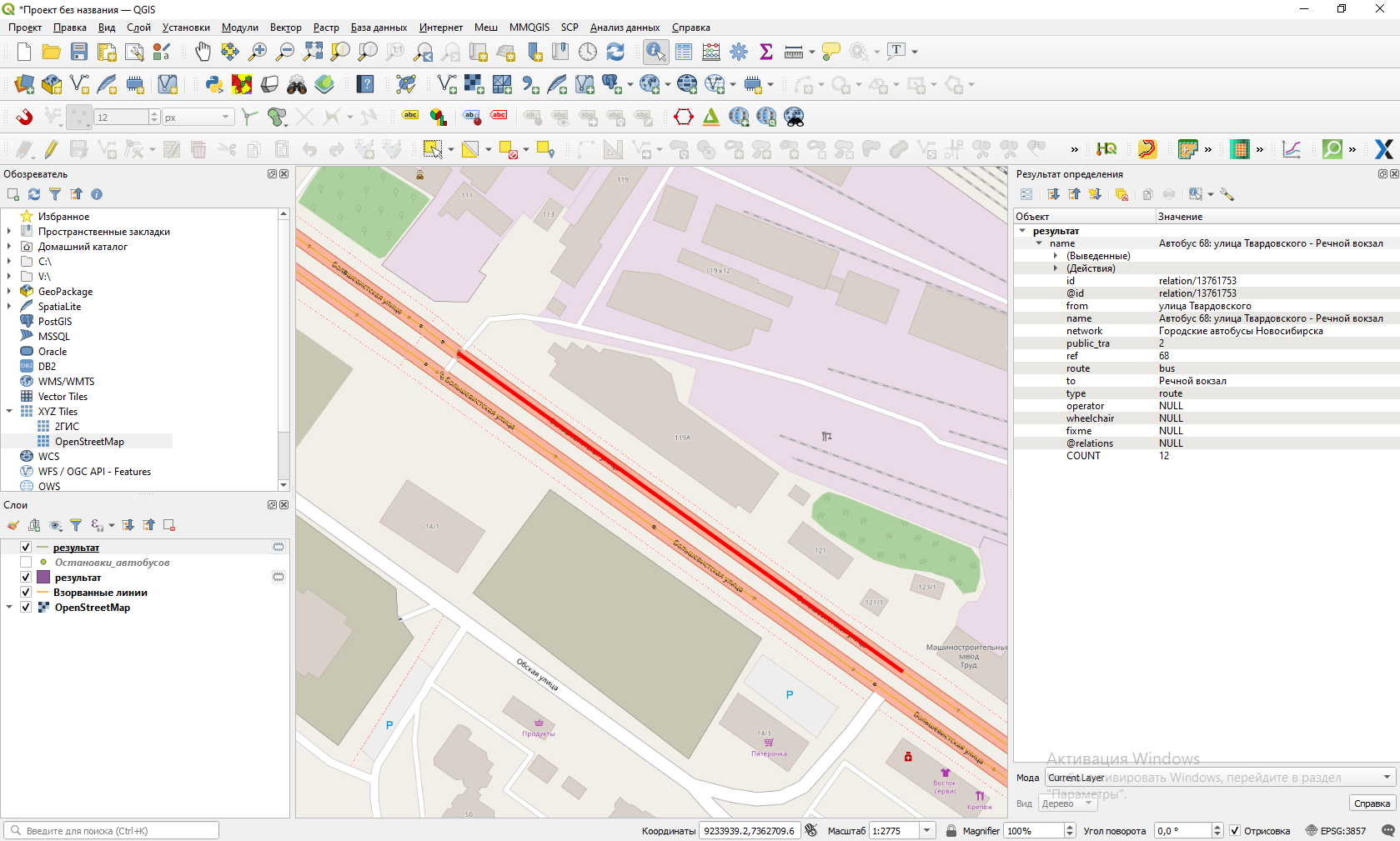Screen dimensions: 1400x841
Task: Click the purple swatch of результат layer
Action: 44,578
